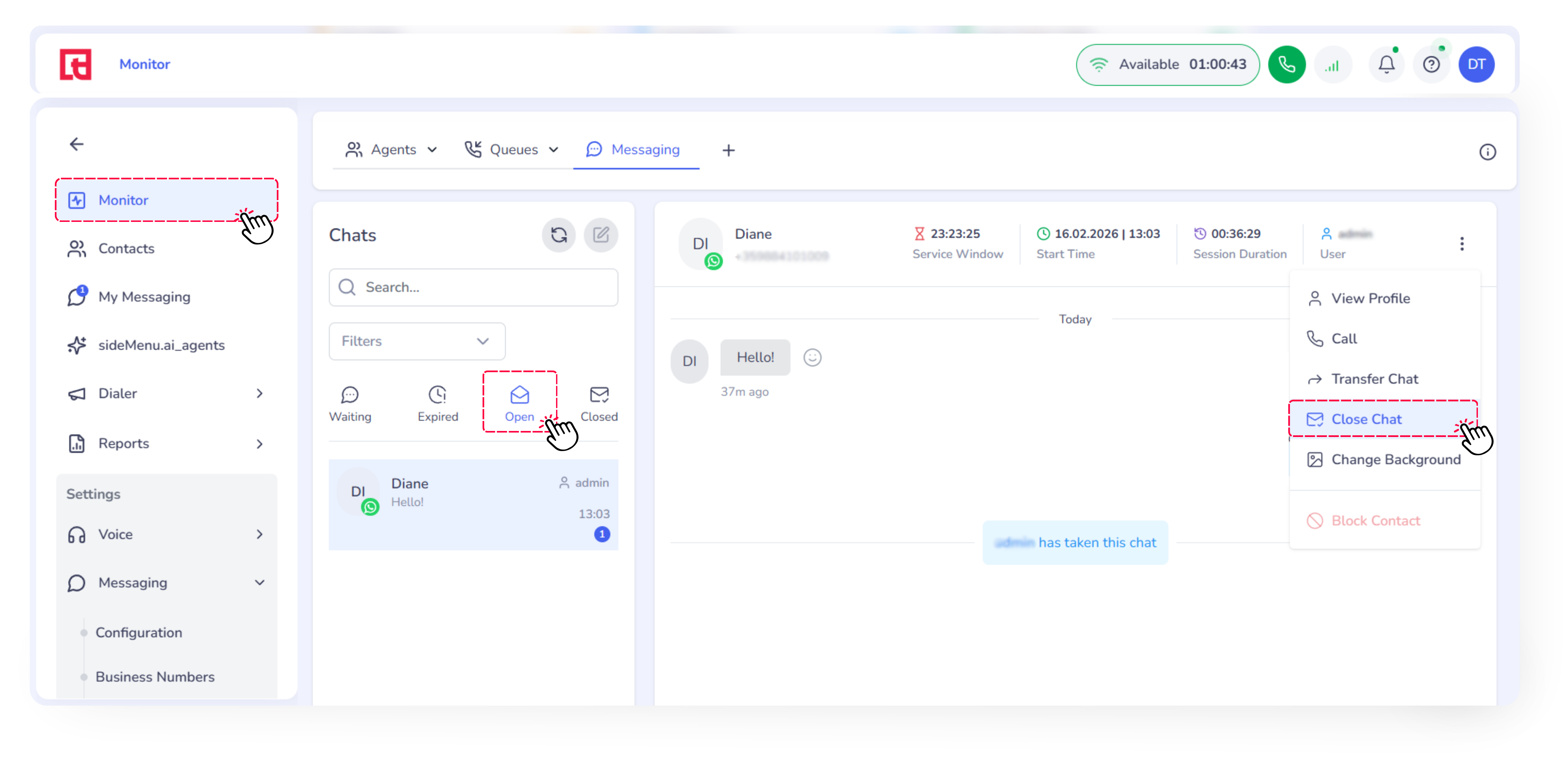Click Block Contact option

pyautogui.click(x=1375, y=521)
